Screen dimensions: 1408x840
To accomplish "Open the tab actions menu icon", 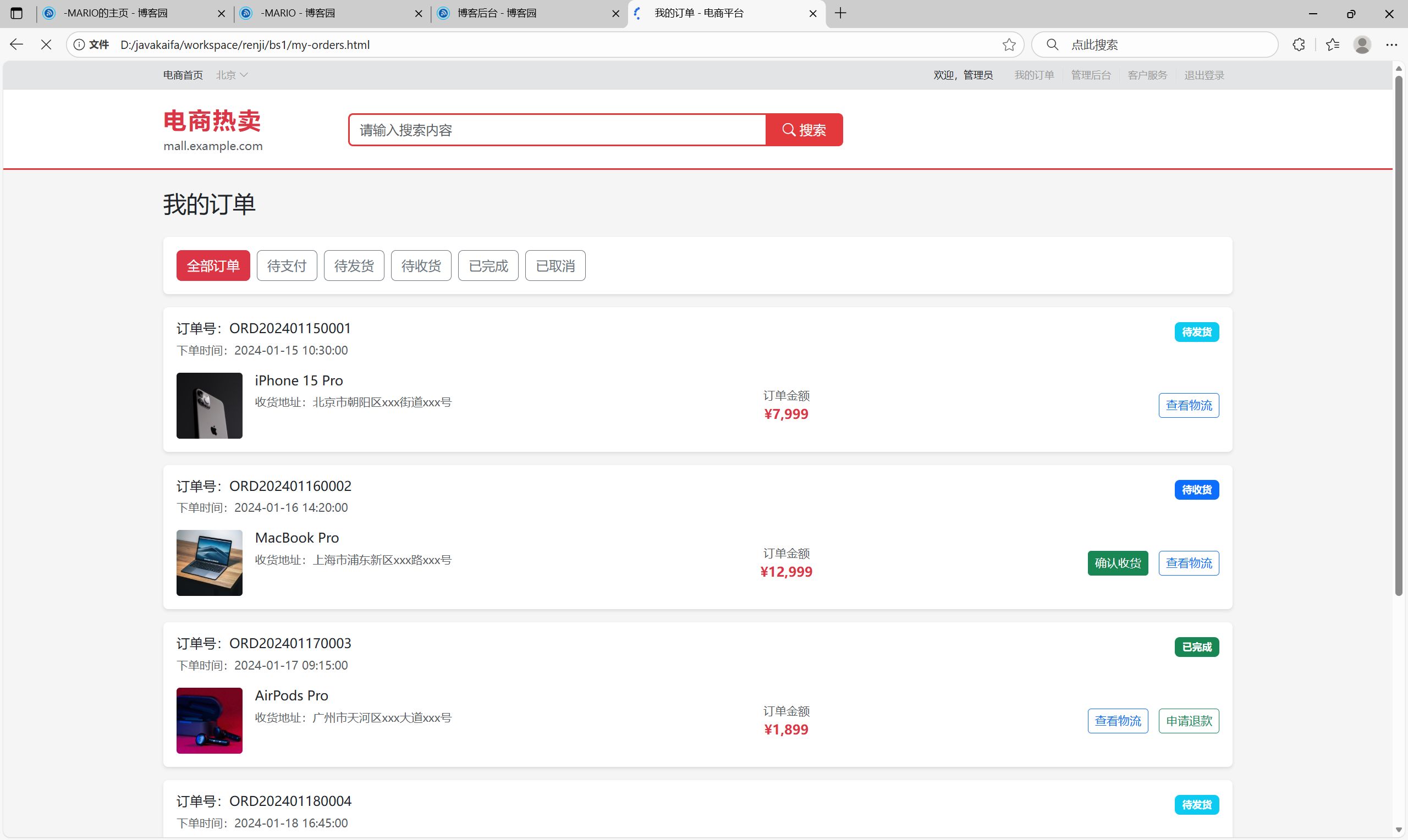I will (x=16, y=13).
